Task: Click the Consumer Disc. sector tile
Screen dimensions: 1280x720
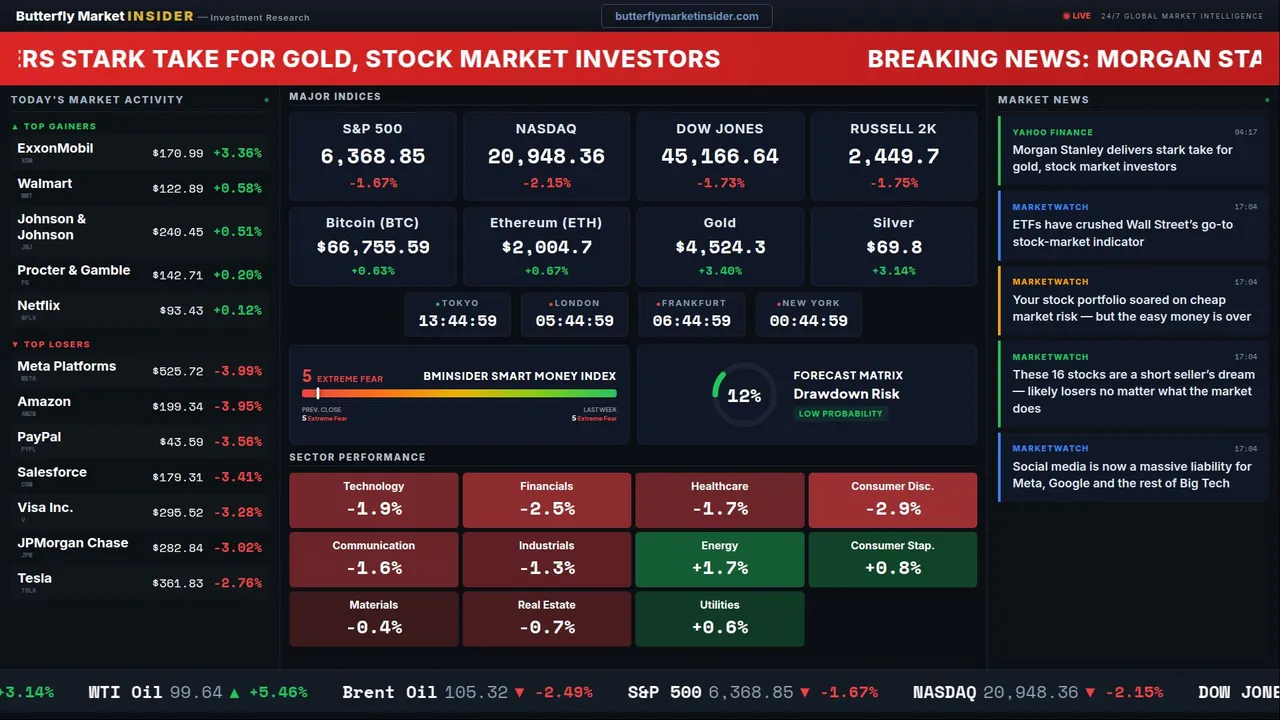Action: (x=892, y=500)
